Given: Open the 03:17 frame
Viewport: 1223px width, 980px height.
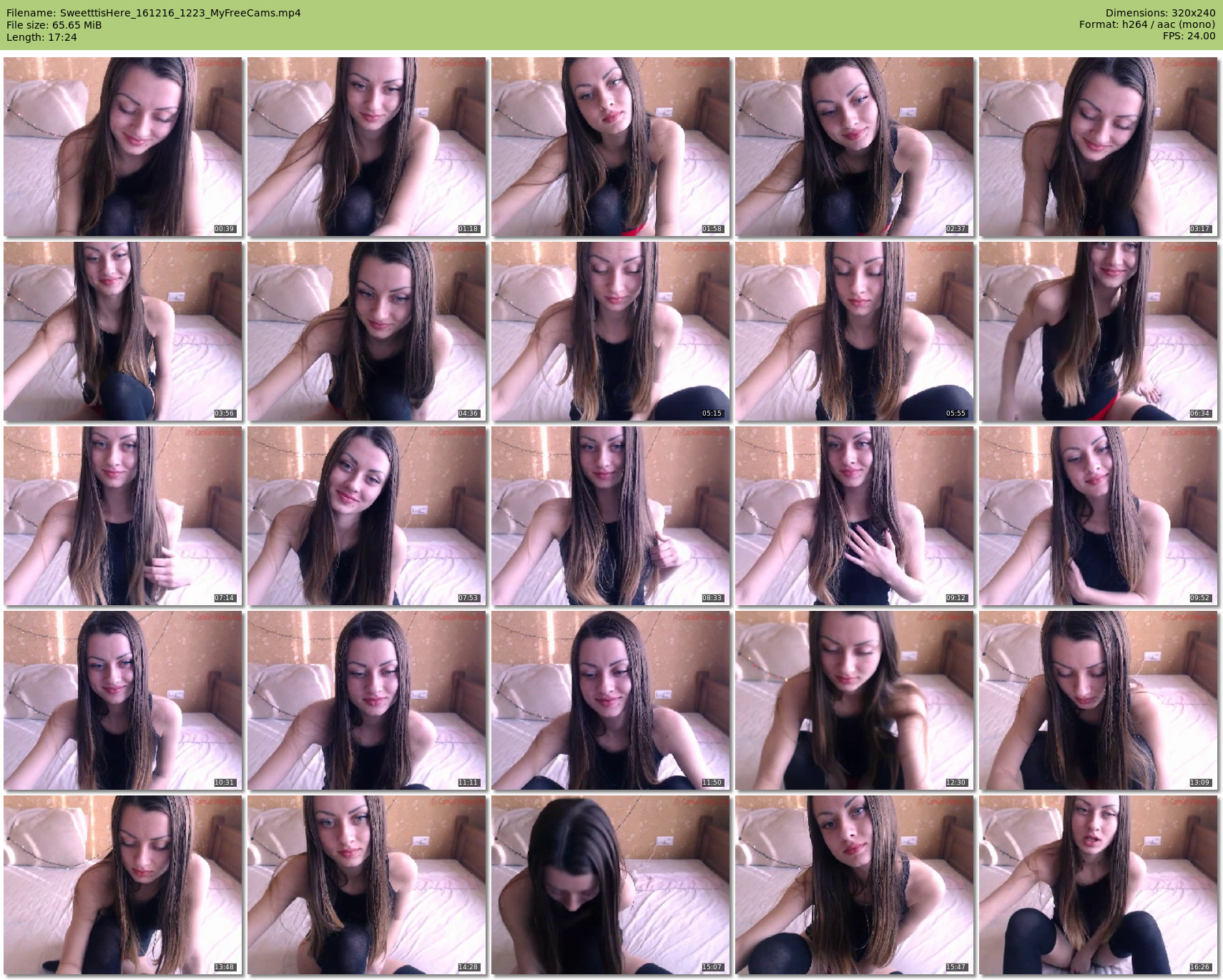Looking at the screenshot, I should (1098, 147).
